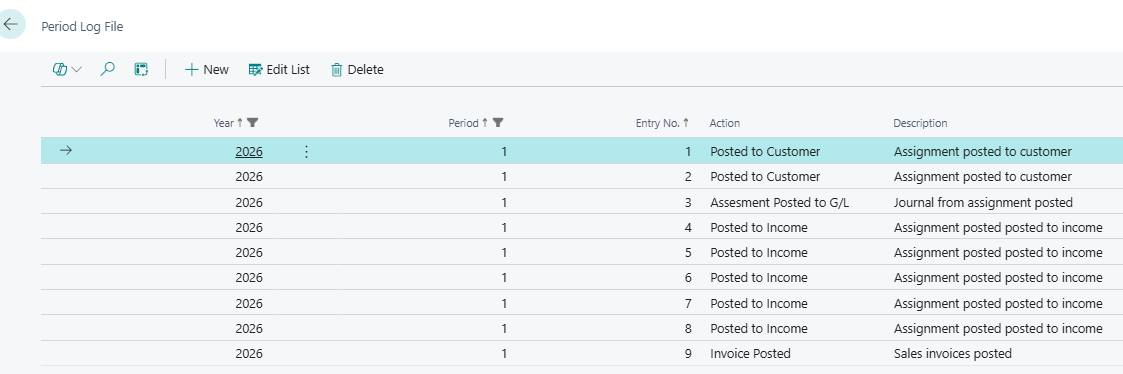
Task: Select 'Posted to Income' in entry 6 row
Action: click(758, 277)
